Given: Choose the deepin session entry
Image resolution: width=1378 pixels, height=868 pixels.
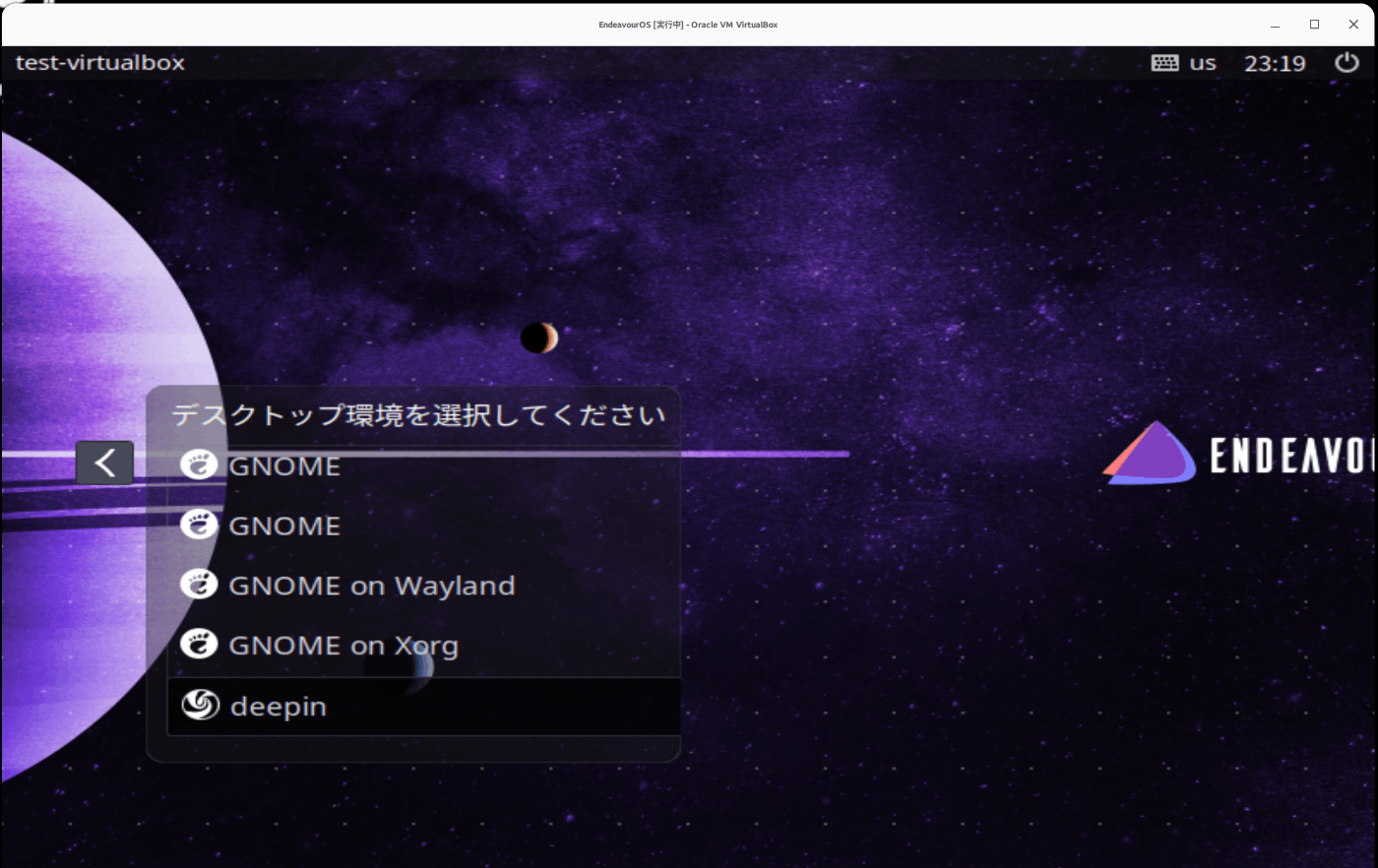Looking at the screenshot, I should [424, 706].
